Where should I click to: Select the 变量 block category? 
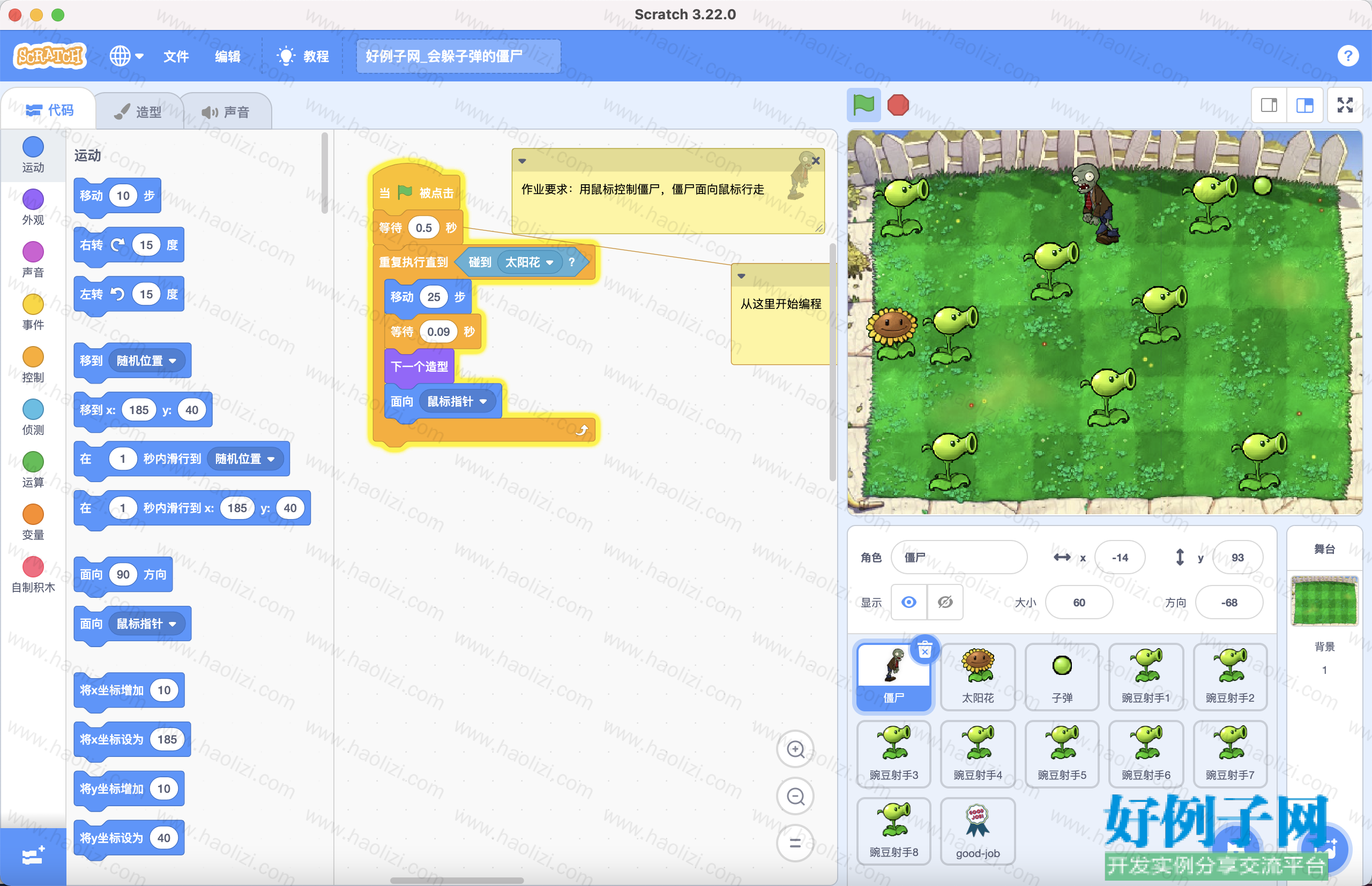click(x=33, y=522)
